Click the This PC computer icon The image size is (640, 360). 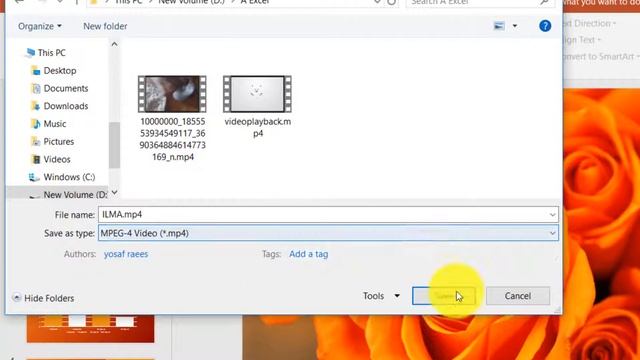coord(30,53)
